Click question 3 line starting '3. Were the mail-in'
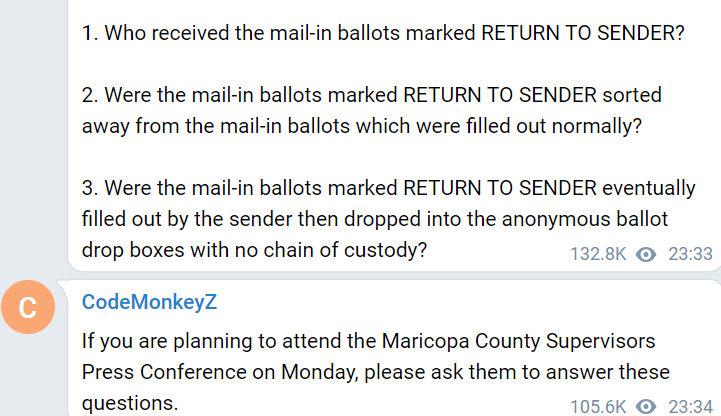This screenshot has height=416, width=721. pos(389,188)
